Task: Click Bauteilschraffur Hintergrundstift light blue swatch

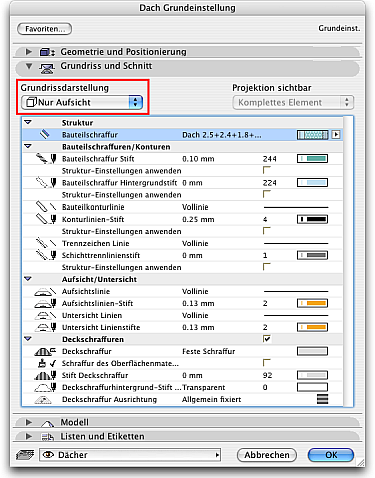Action: [312, 183]
